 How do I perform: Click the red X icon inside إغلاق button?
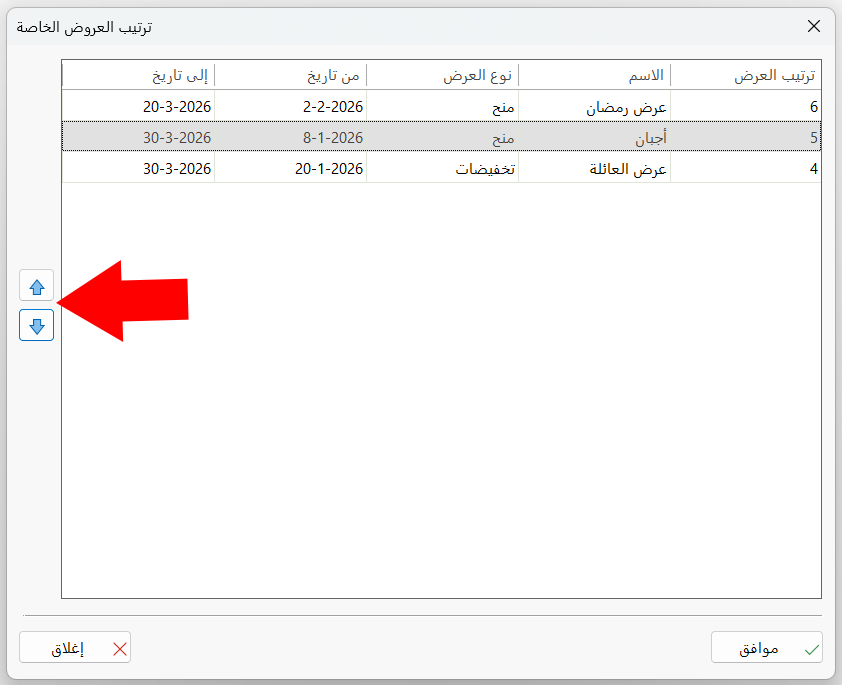118,648
